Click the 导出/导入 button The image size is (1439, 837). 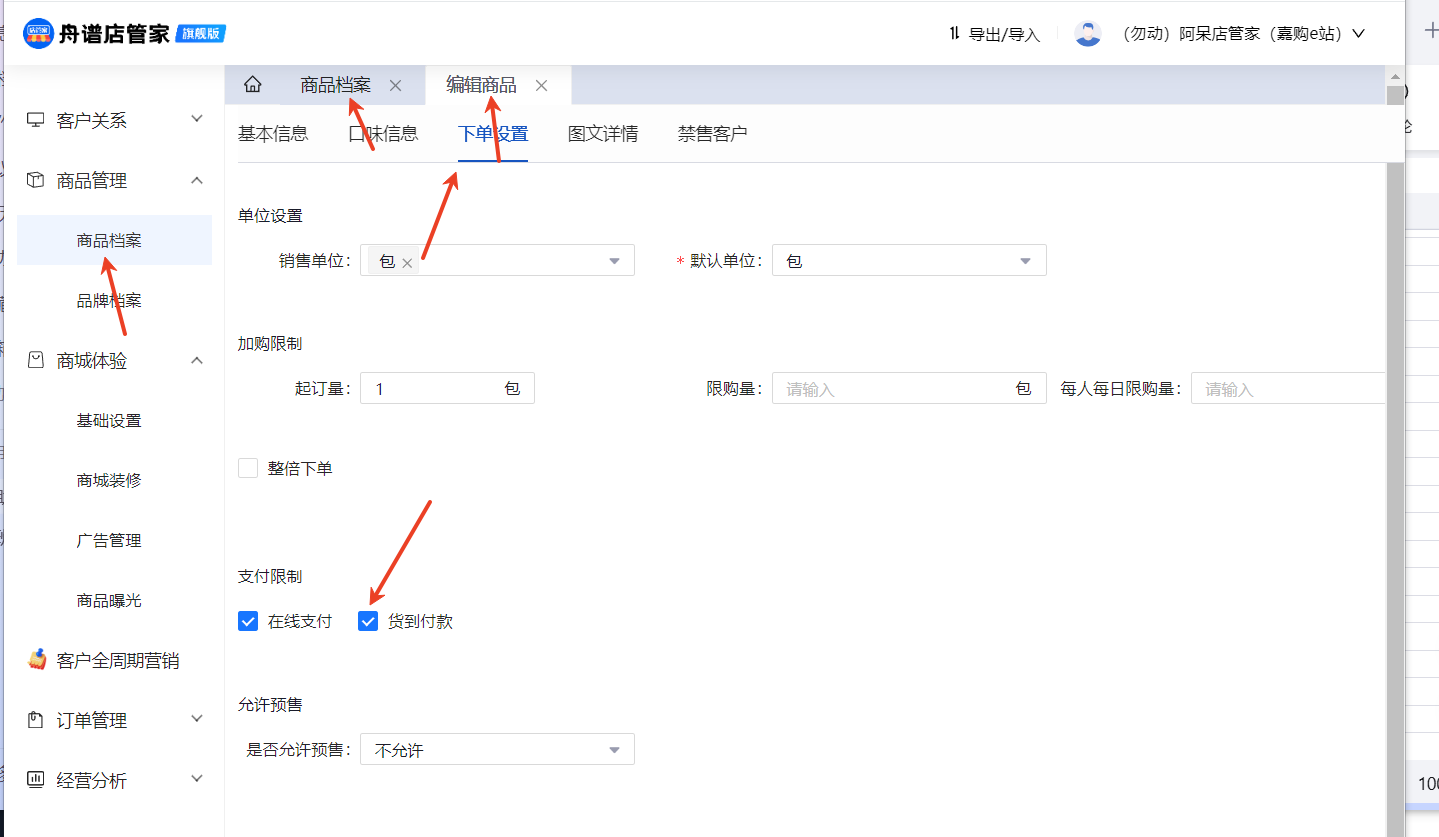[994, 34]
